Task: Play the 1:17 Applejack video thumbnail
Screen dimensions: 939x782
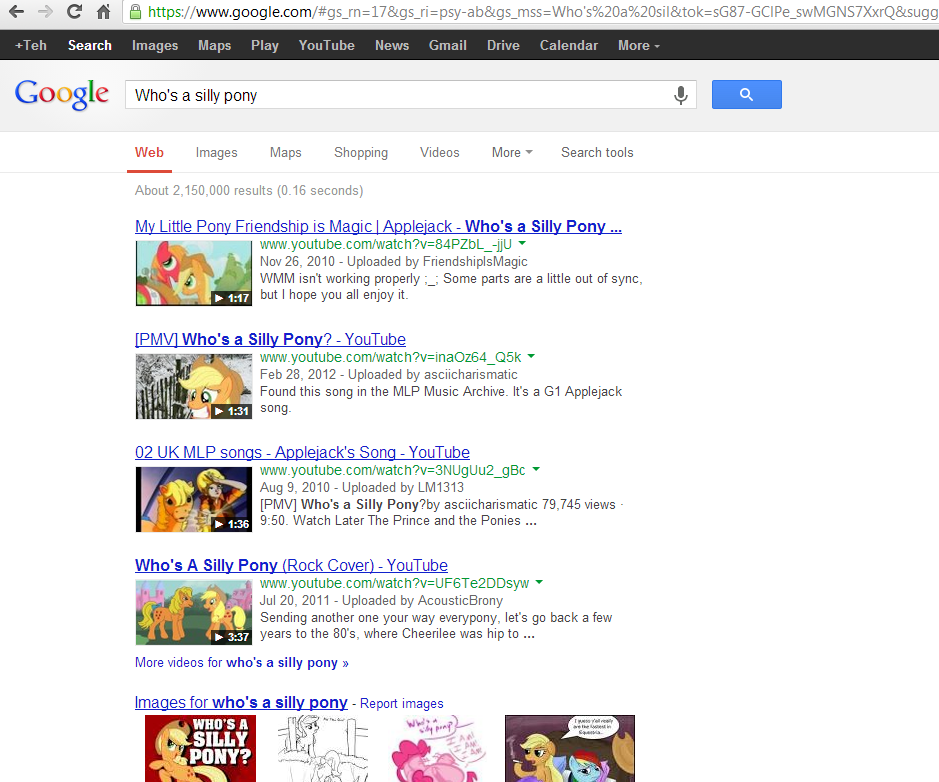Action: pyautogui.click(x=193, y=273)
